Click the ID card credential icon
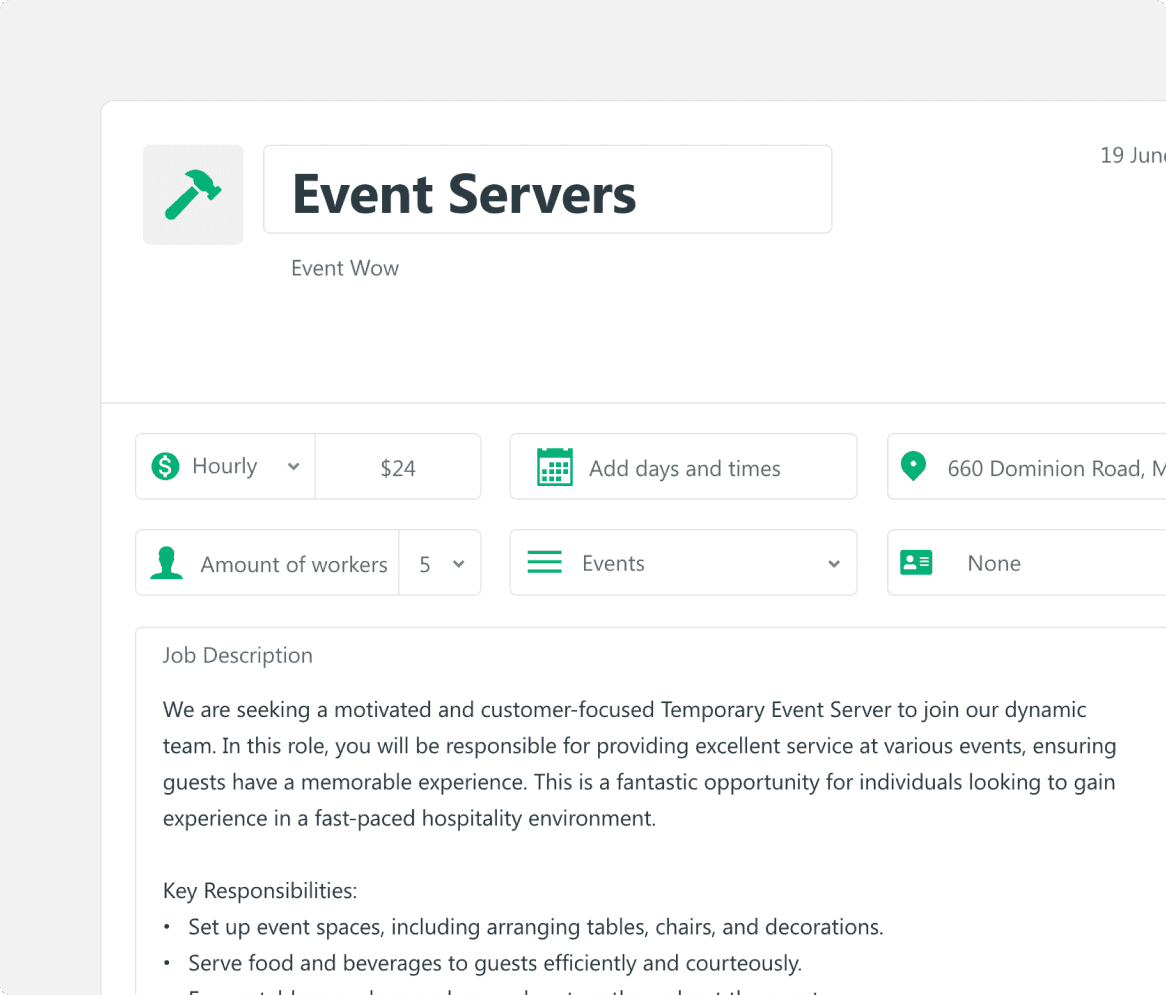The height and width of the screenshot is (995, 1166). pyautogui.click(x=916, y=562)
